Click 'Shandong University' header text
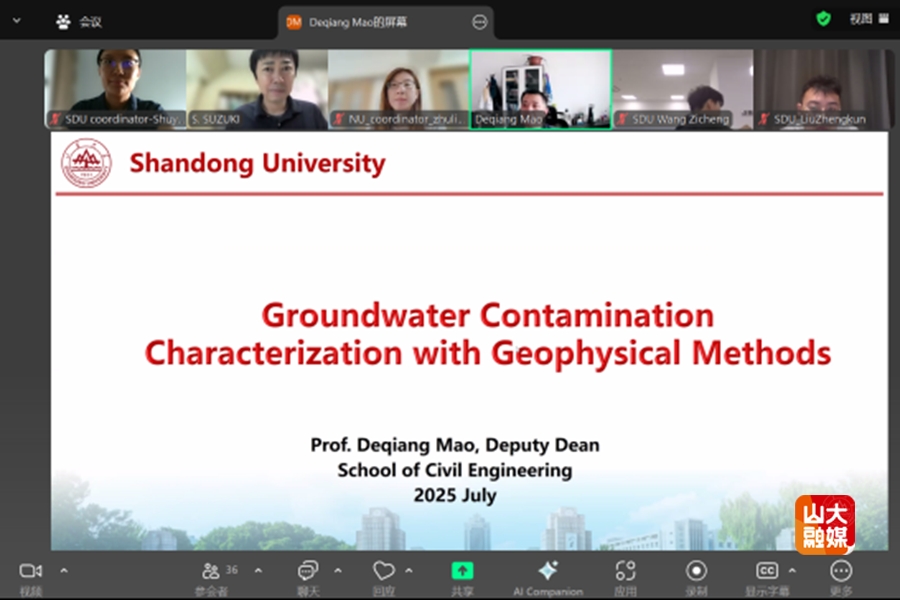This screenshot has height=600, width=900. 257,163
